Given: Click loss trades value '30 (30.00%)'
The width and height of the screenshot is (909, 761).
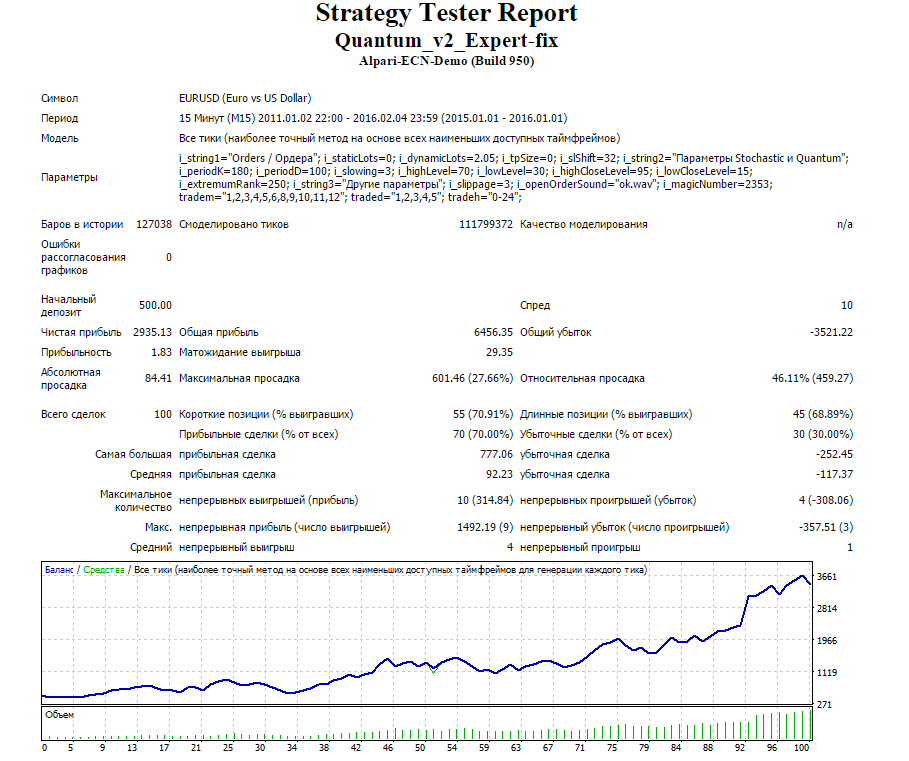Looking at the screenshot, I should click(x=823, y=434).
